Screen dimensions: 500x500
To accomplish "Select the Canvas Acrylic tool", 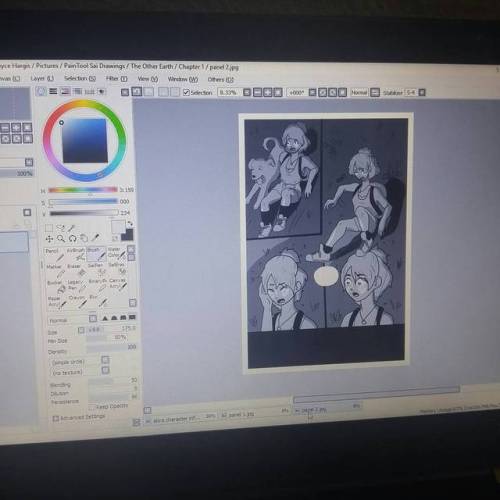I will [x=117, y=285].
